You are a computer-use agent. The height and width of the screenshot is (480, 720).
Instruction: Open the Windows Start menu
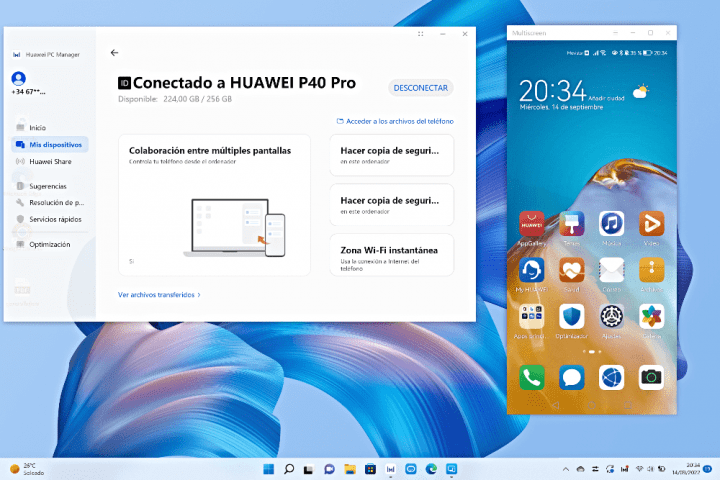(x=269, y=469)
